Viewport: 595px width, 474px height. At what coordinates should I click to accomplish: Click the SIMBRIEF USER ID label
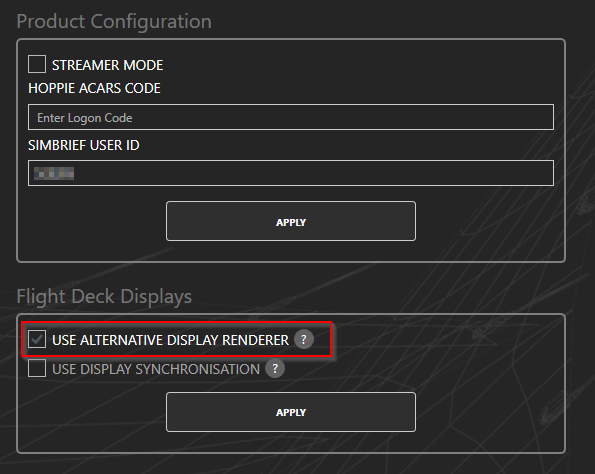click(84, 145)
